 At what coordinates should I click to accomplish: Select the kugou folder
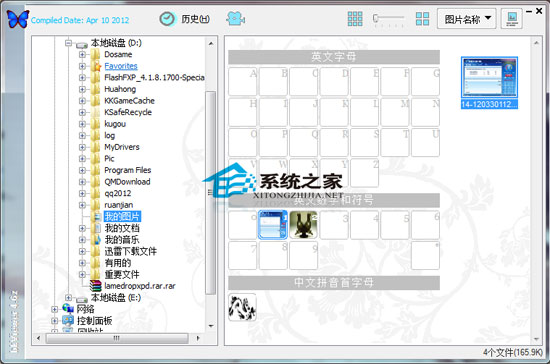pyautogui.click(x=115, y=124)
